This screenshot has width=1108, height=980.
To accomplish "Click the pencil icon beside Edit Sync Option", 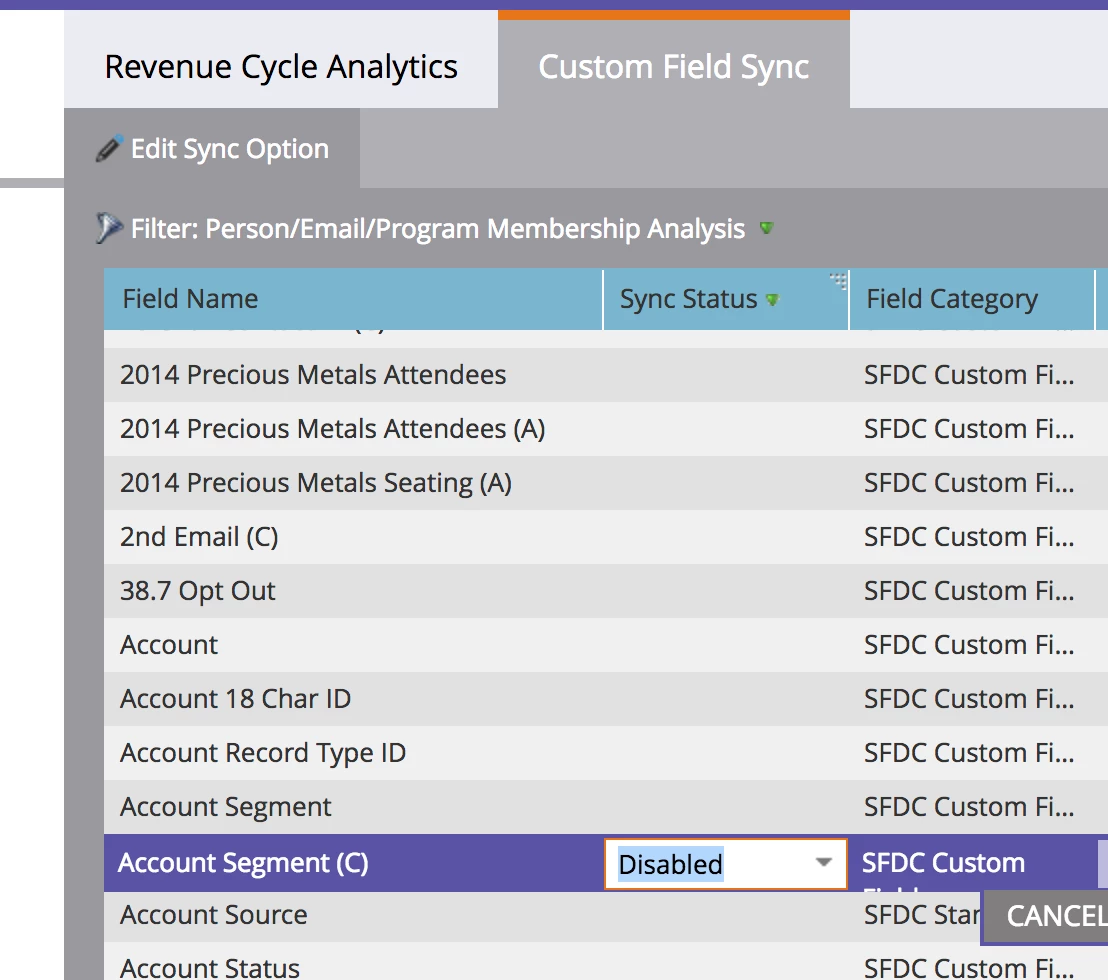I will [110, 148].
